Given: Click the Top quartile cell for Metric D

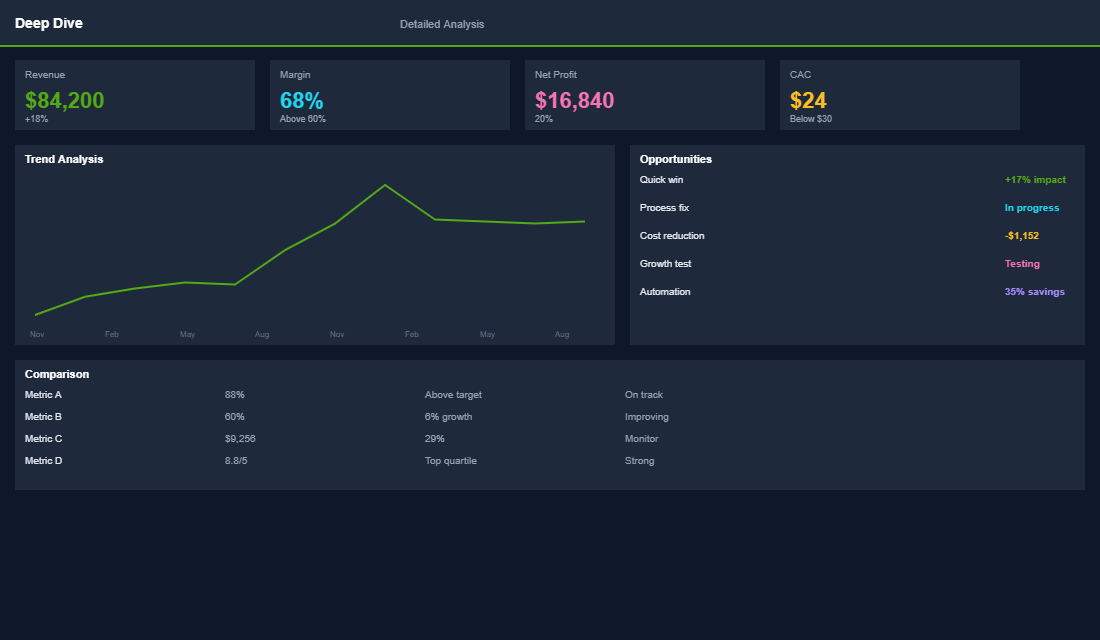Looking at the screenshot, I should click(450, 460).
